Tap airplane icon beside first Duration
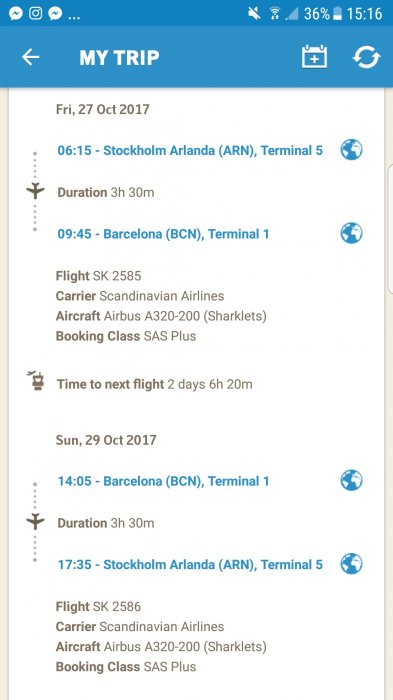393x700 pixels. [35, 191]
